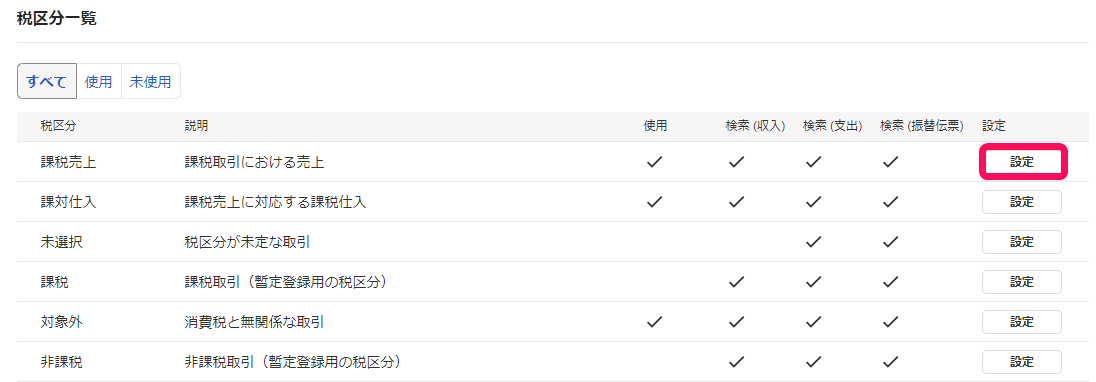Image resolution: width=1096 pixels, height=382 pixels.
Task: Switch to the 使用 filter tab
Action: [x=99, y=82]
